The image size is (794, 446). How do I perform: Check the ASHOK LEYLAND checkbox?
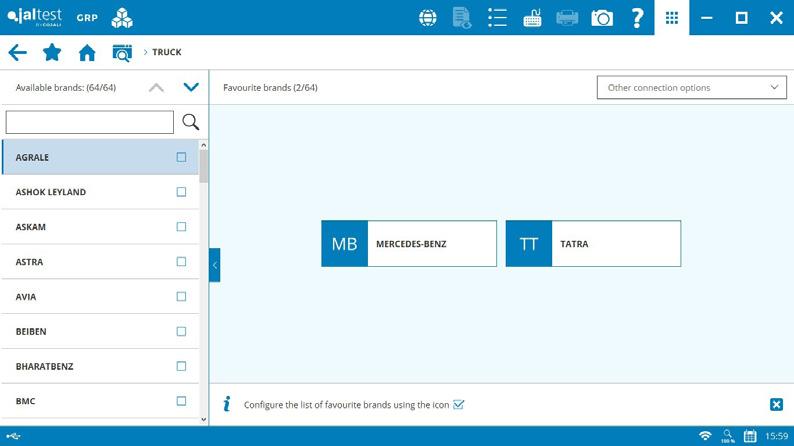point(181,192)
